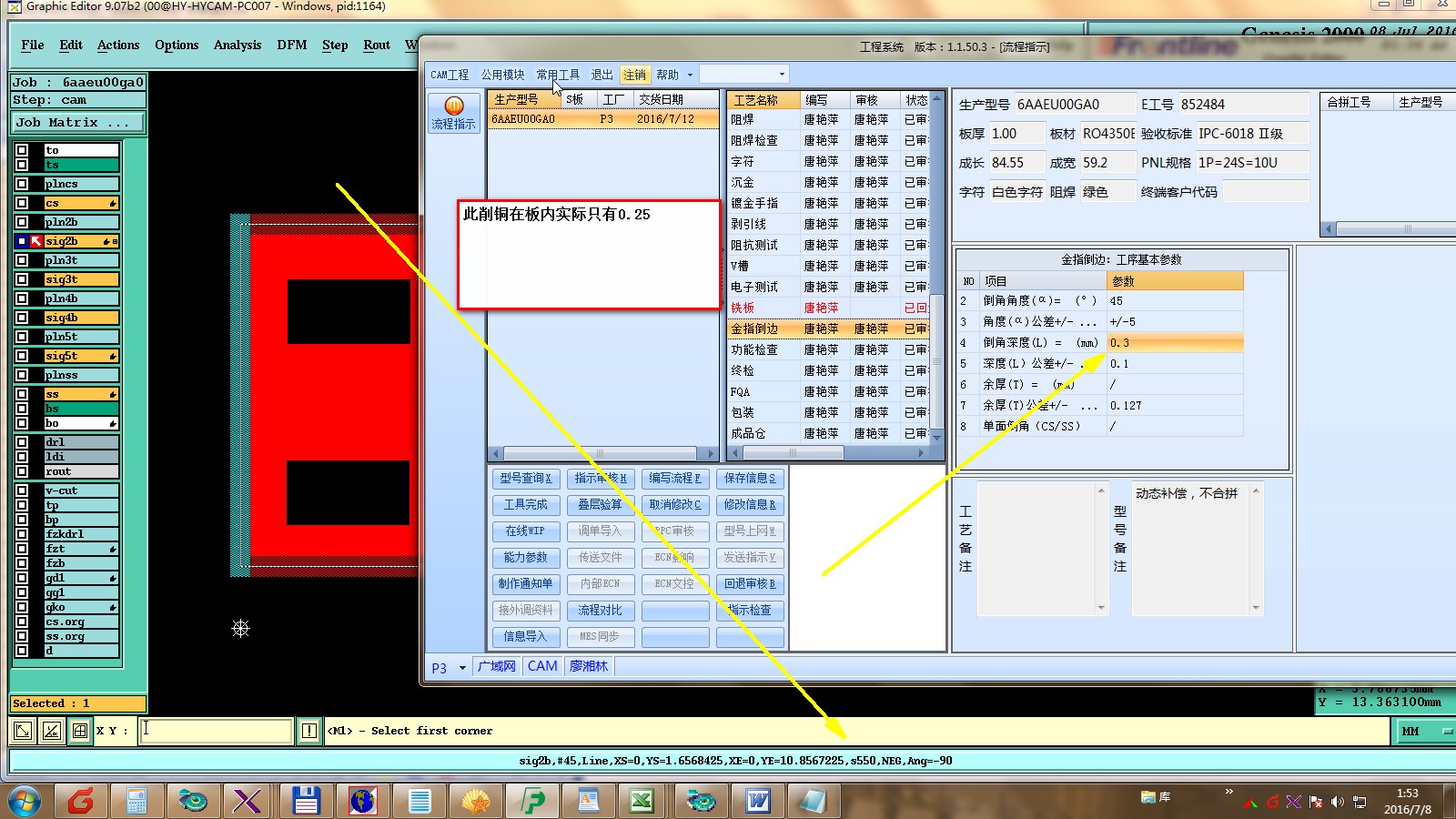The image size is (1456, 819).
Task: Toggle the checkbox for layer sig3t
Action: click(x=22, y=279)
